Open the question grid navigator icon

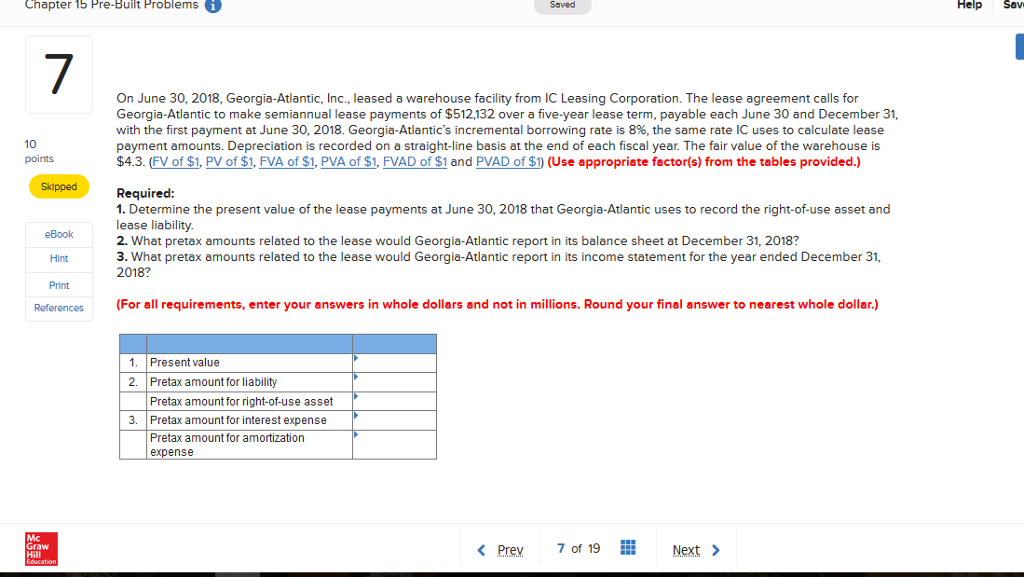[x=628, y=548]
